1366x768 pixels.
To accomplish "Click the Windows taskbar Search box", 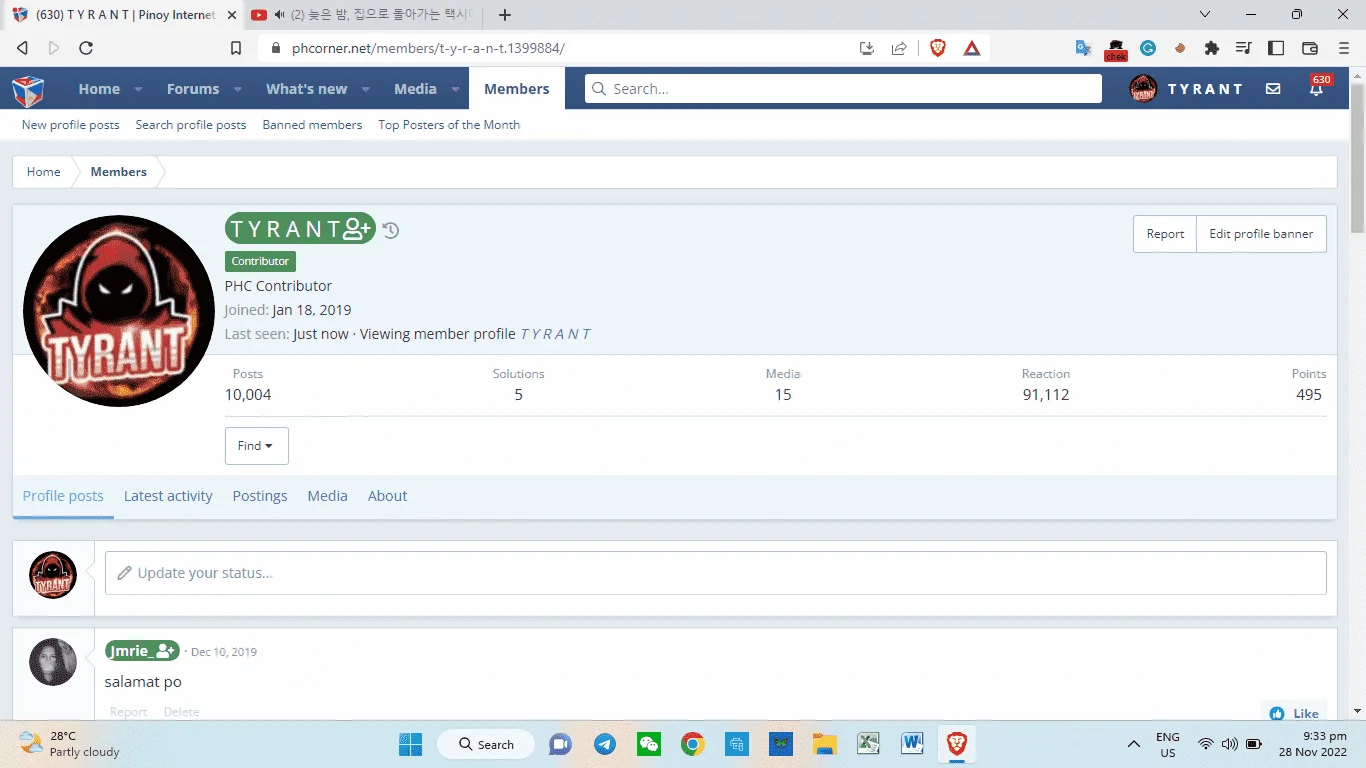I will (486, 744).
